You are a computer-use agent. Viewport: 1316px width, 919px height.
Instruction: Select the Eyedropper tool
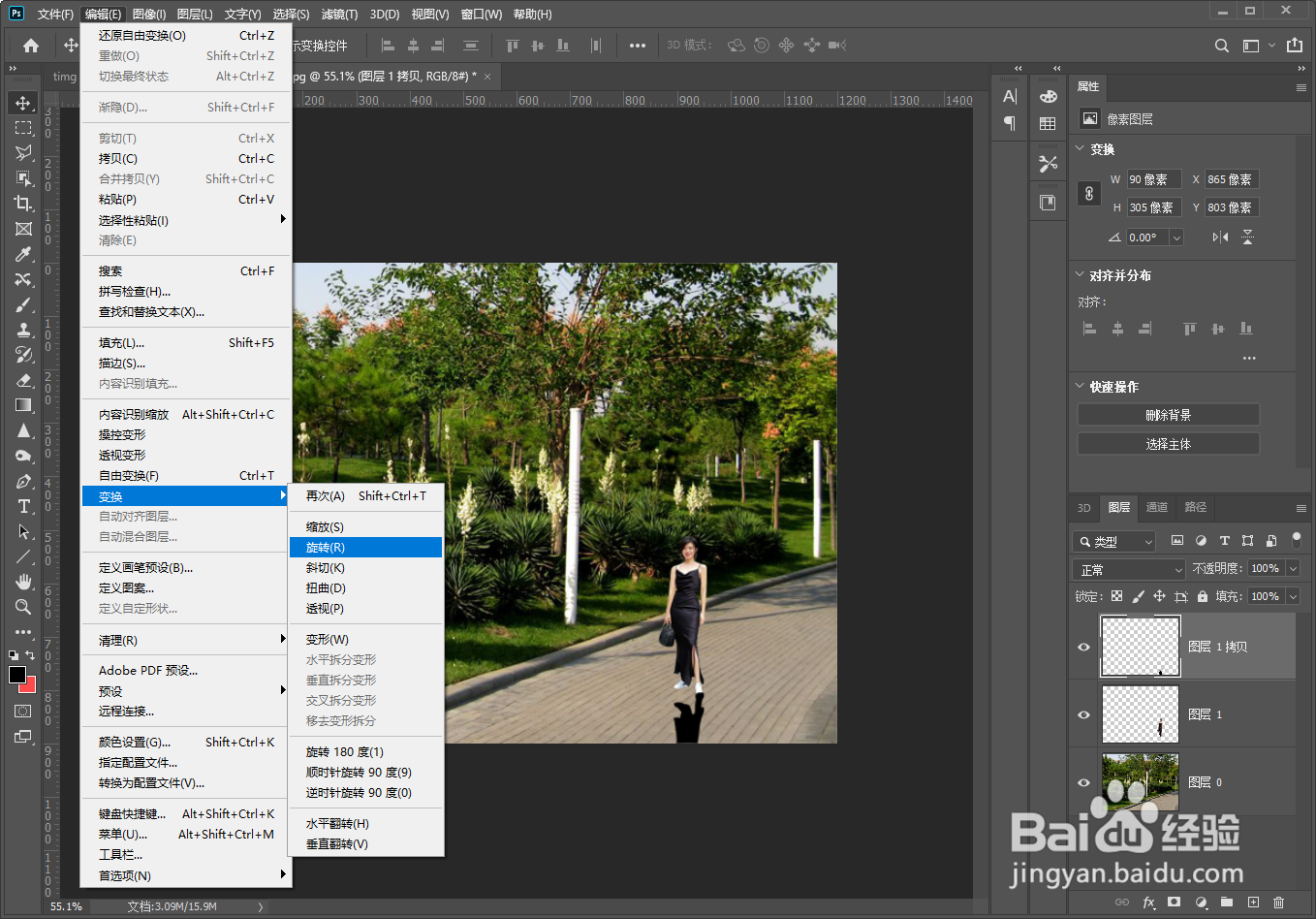[x=23, y=254]
